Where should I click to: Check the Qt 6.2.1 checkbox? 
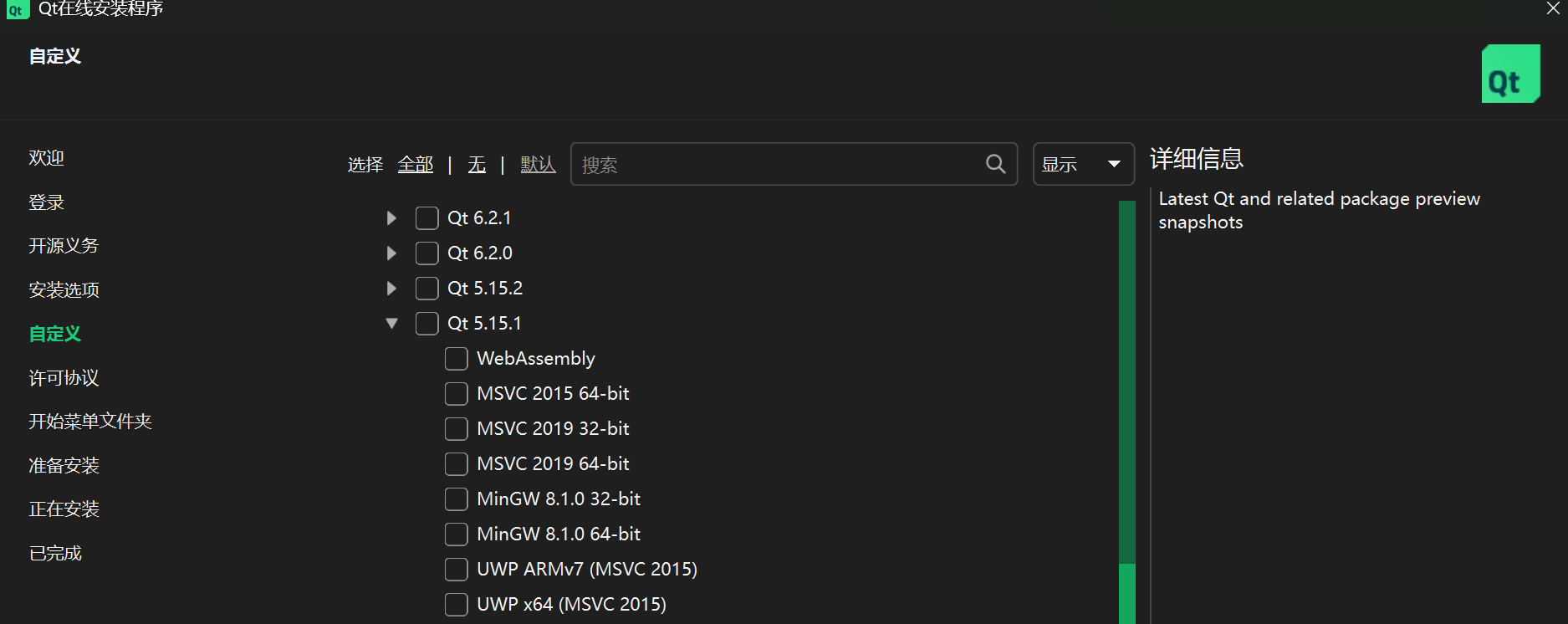pos(426,218)
